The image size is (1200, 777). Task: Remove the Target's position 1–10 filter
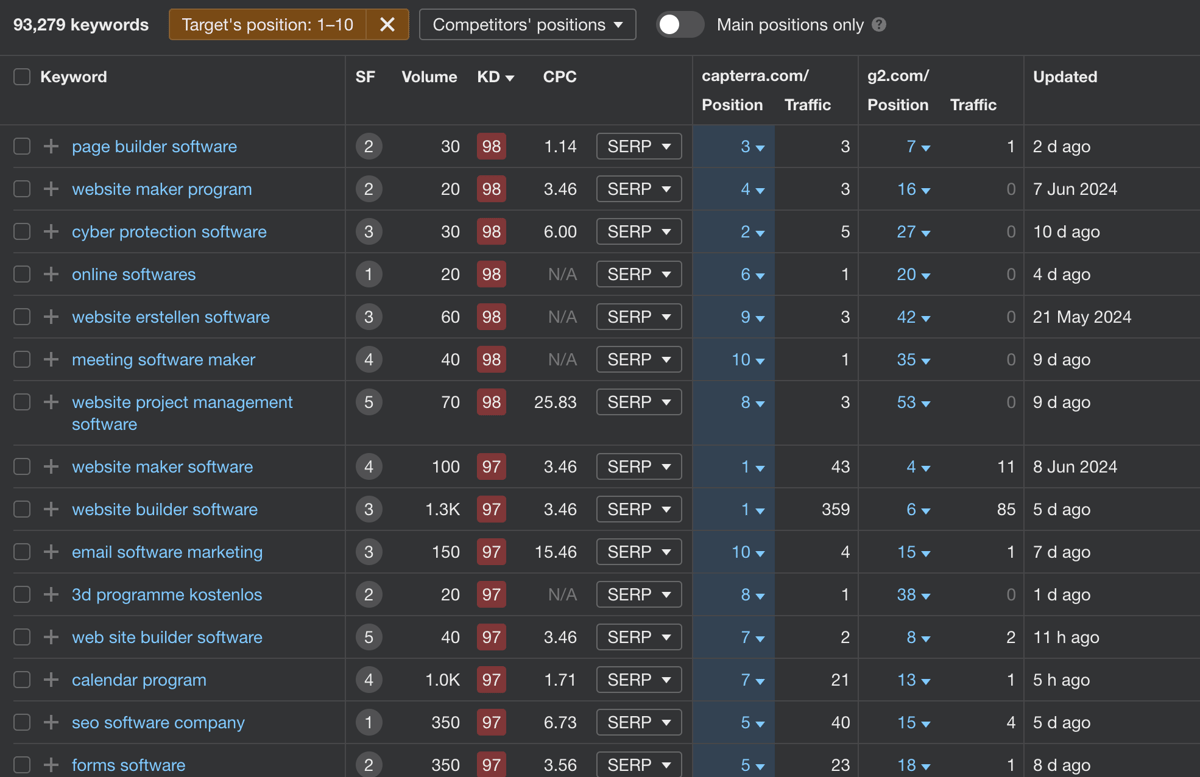(387, 25)
